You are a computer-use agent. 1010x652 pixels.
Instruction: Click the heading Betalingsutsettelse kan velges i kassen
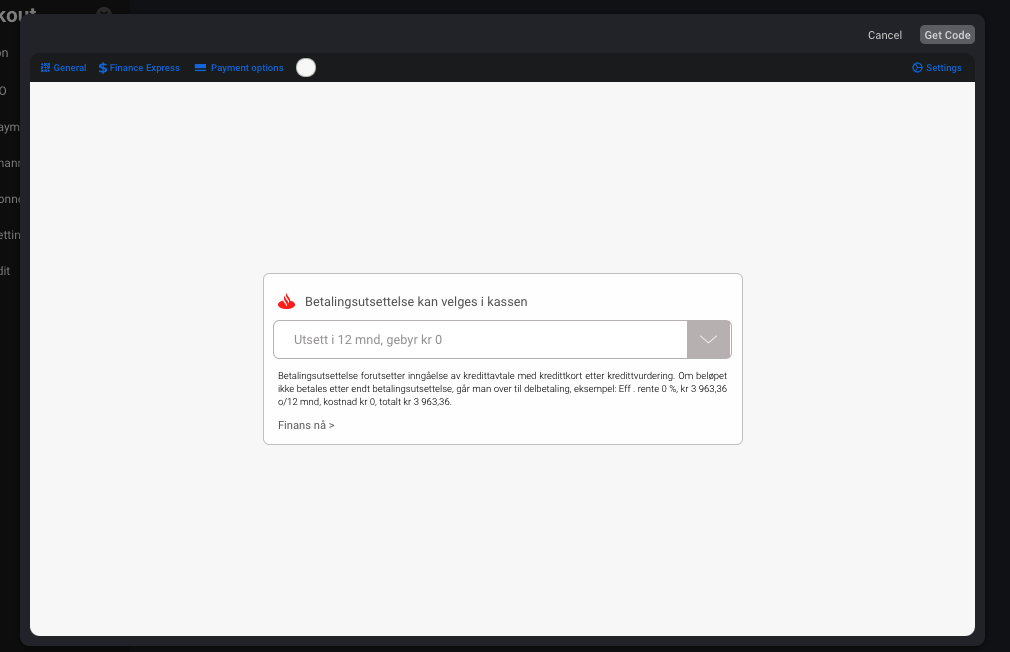416,302
